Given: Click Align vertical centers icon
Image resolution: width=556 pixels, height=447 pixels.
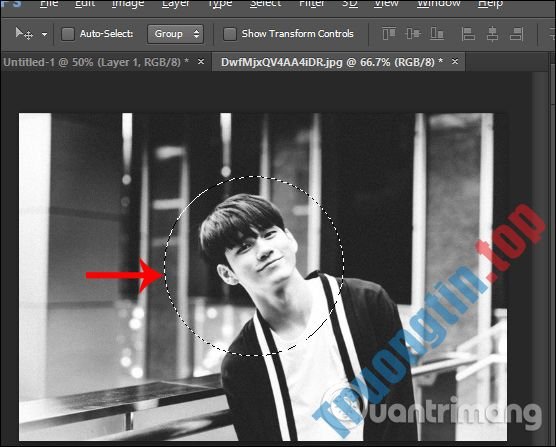Looking at the screenshot, I should coord(413,34).
